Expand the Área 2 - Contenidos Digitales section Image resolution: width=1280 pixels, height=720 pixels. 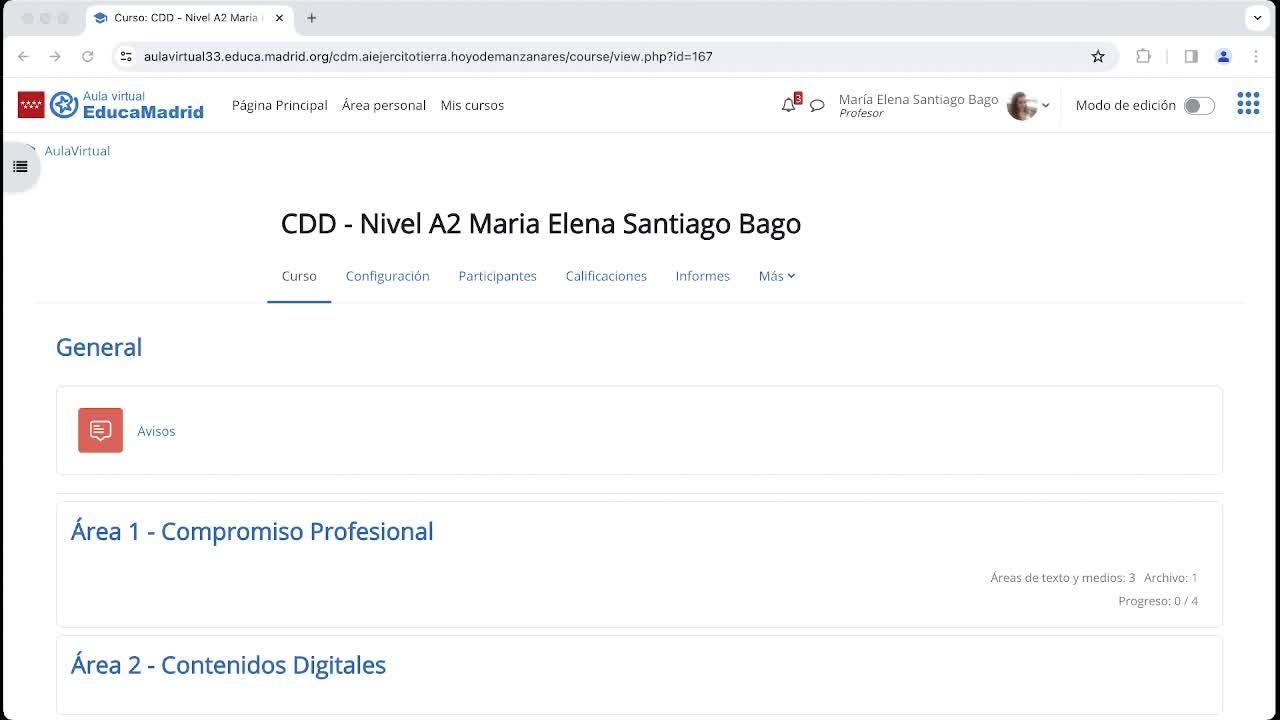228,665
